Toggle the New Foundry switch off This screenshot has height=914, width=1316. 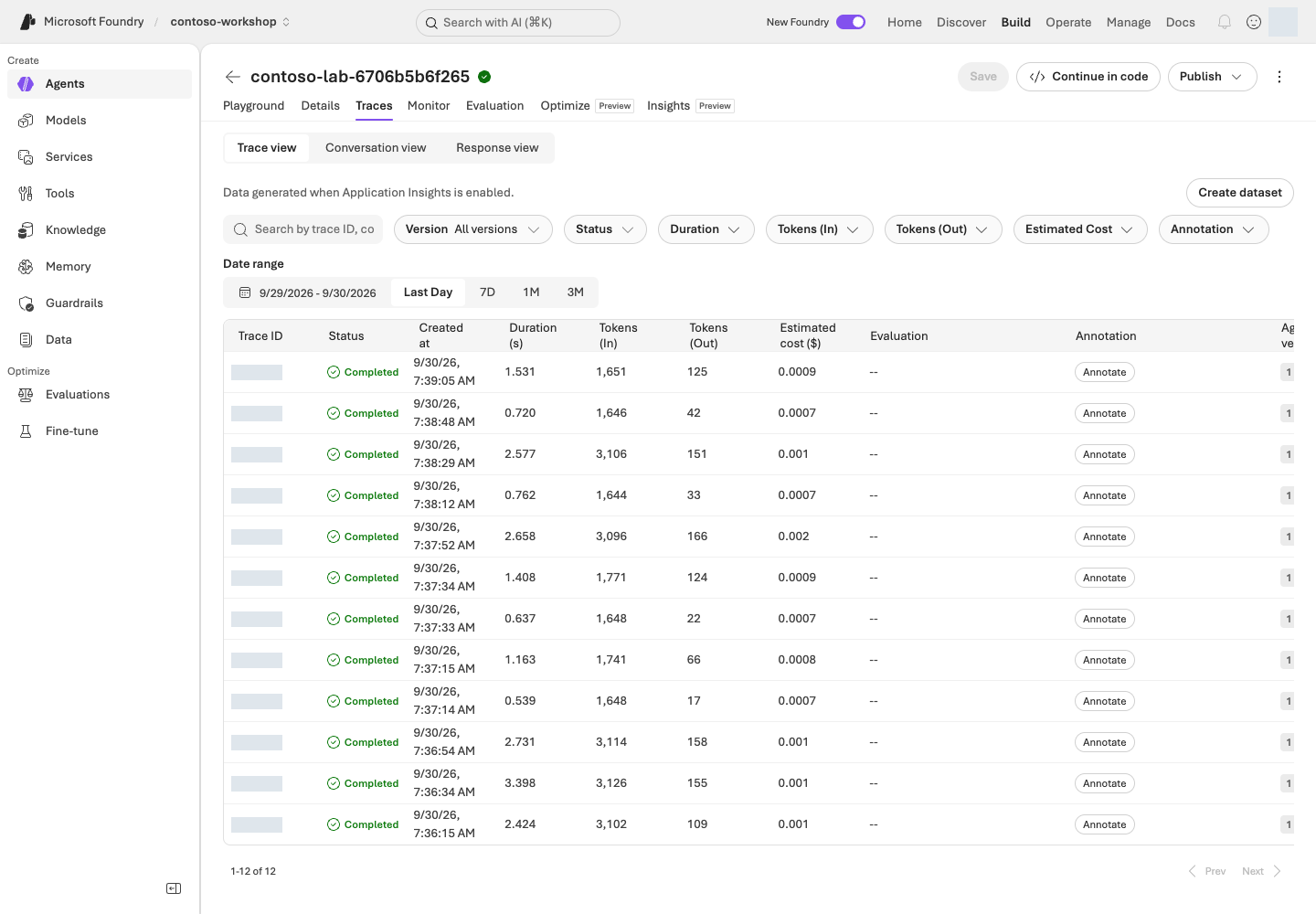(x=851, y=22)
